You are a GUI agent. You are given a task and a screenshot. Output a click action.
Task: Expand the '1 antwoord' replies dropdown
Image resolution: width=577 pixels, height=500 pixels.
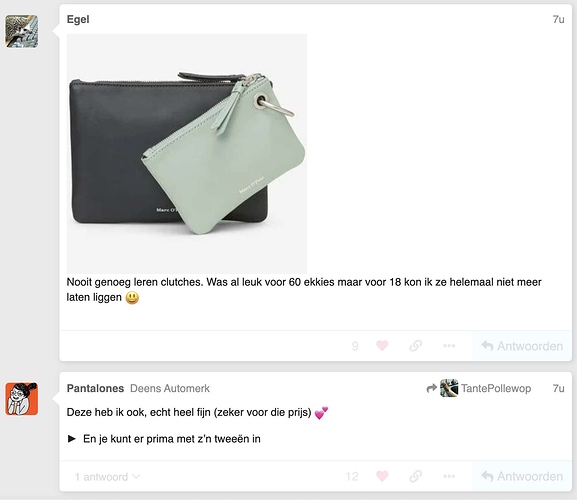107,477
